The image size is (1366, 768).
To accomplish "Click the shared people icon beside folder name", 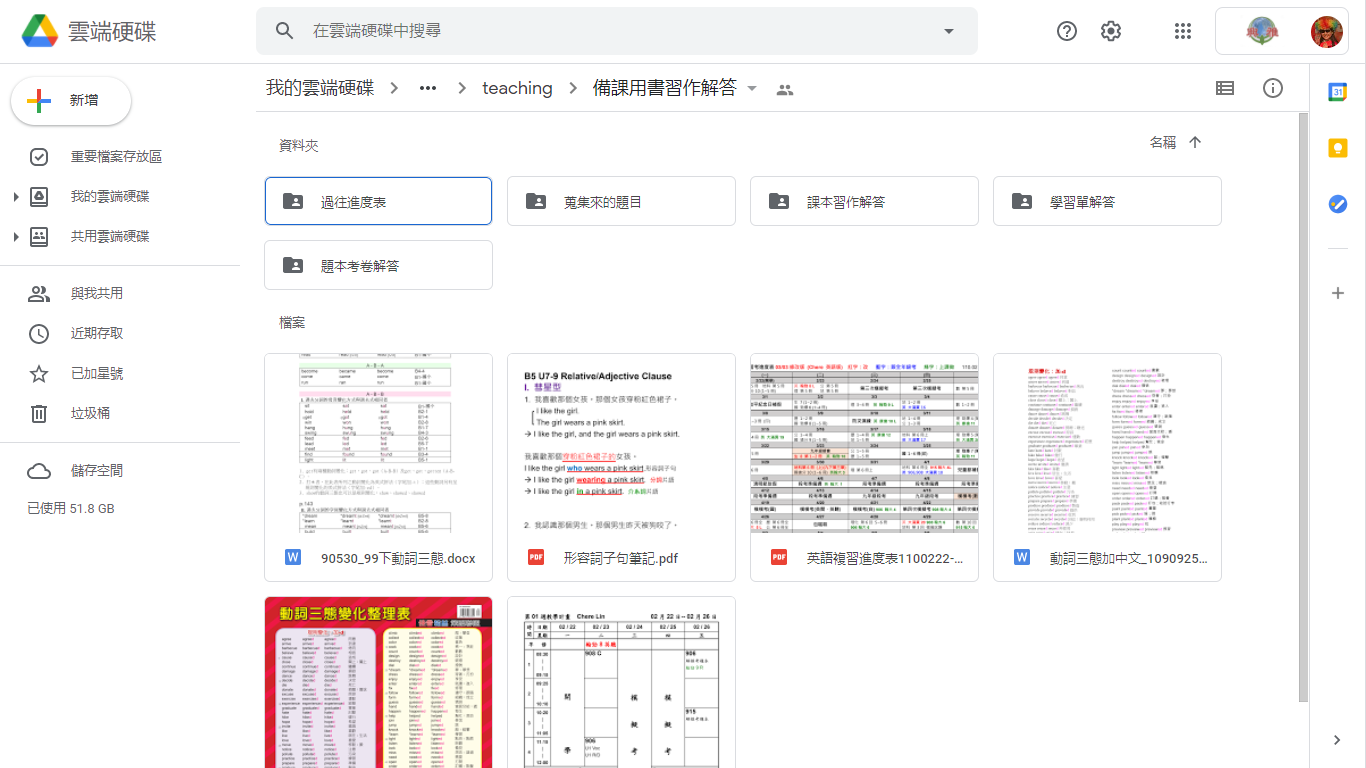I will (x=785, y=89).
